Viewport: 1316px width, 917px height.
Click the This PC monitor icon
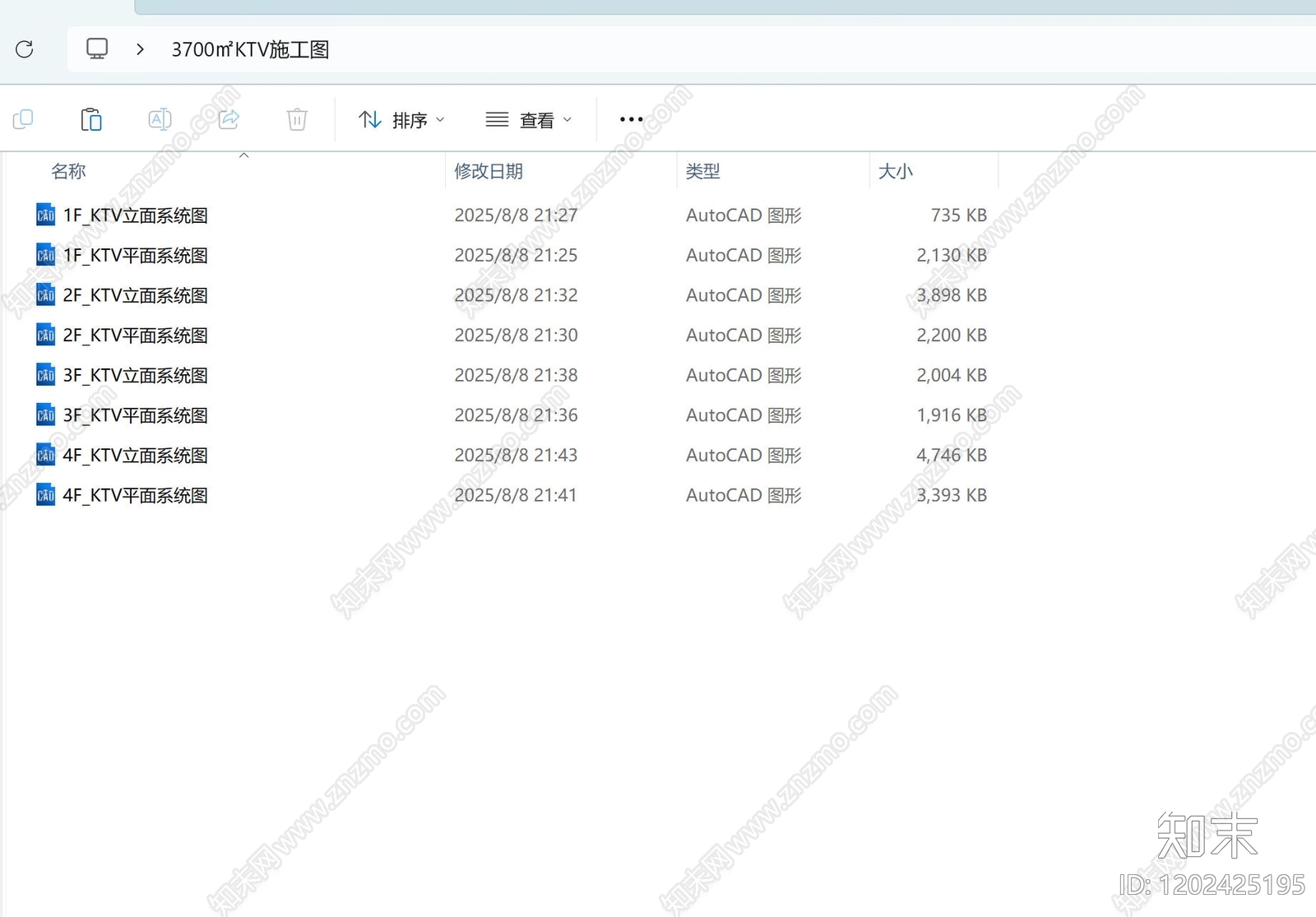click(x=97, y=49)
